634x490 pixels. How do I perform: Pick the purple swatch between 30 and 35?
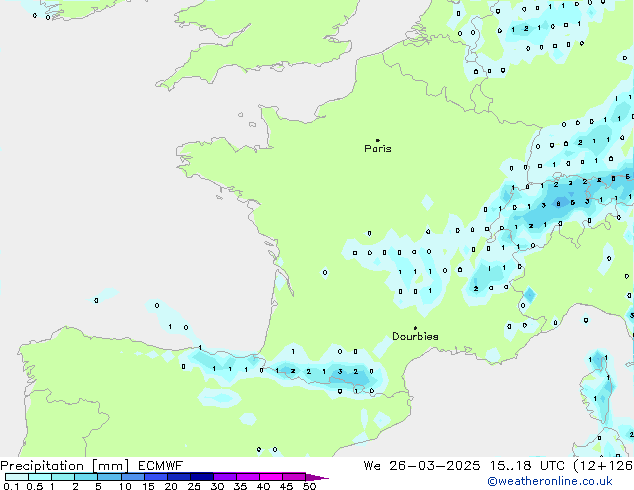click(225, 477)
